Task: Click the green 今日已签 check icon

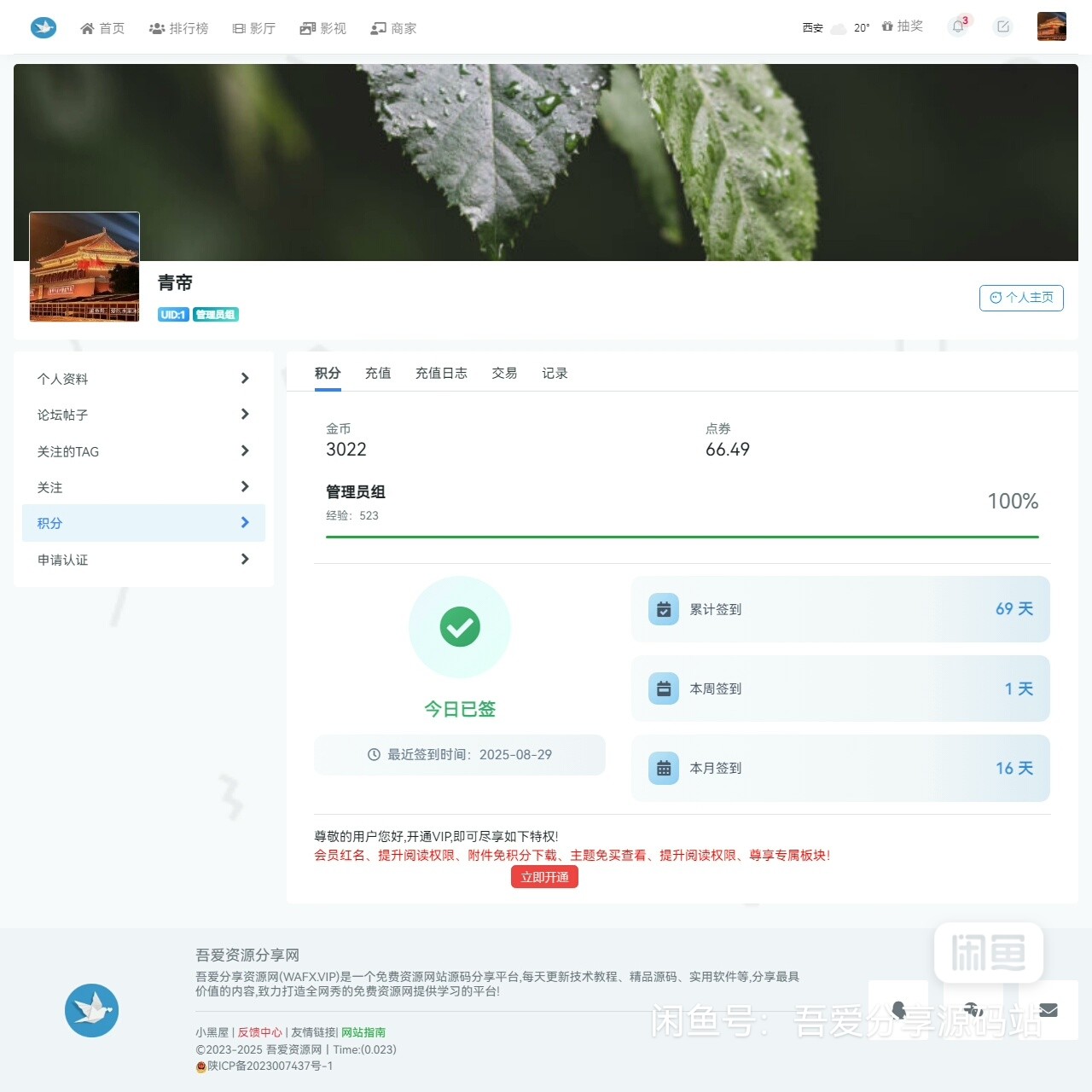Action: (460, 627)
